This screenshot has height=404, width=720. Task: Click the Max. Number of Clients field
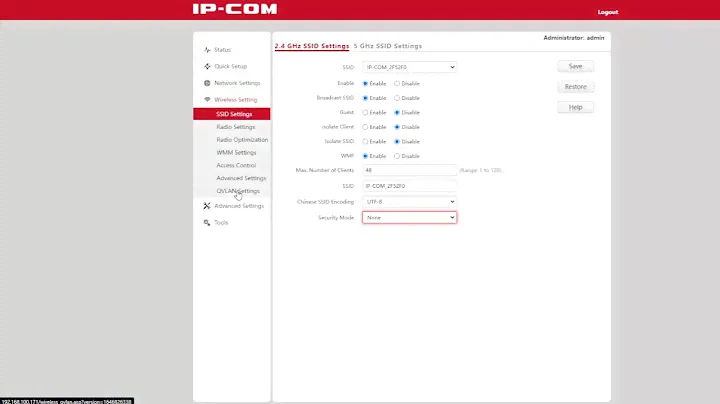409,171
